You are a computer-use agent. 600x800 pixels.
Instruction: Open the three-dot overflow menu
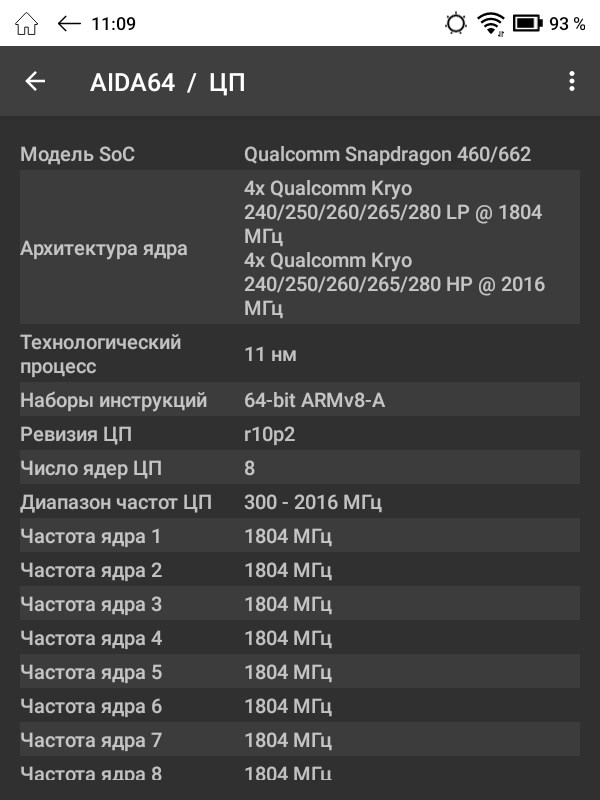pyautogui.click(x=571, y=82)
